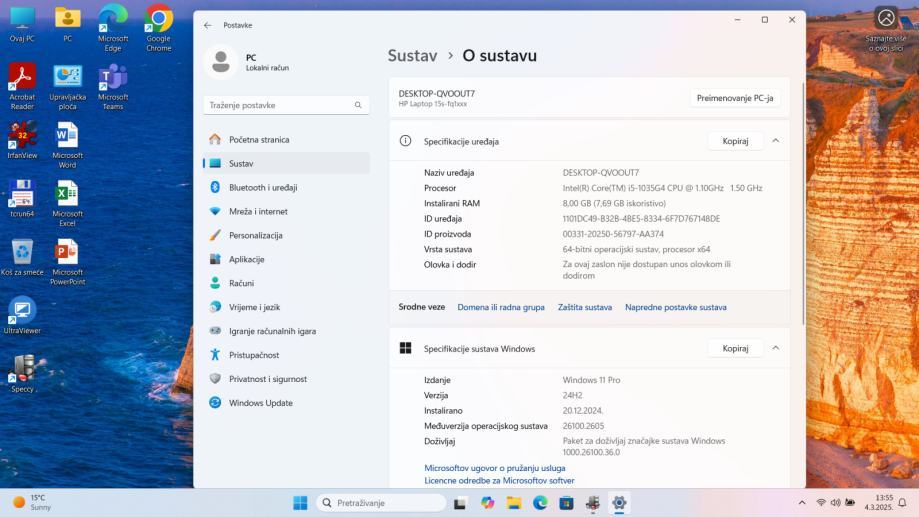Open the Windows Start menu
Image resolution: width=919 pixels, height=517 pixels.
click(x=300, y=502)
